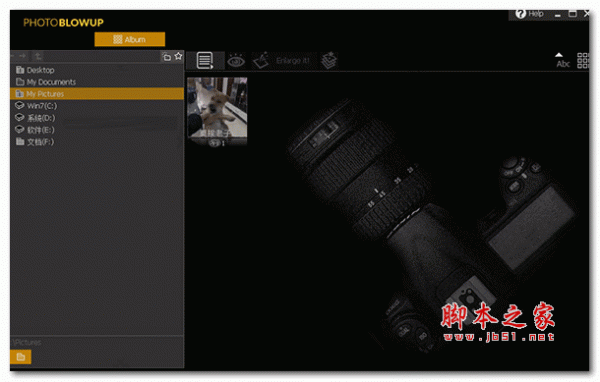Create a new folder with folder icon
Image resolution: width=600 pixels, height=382 pixels.
[x=166, y=57]
